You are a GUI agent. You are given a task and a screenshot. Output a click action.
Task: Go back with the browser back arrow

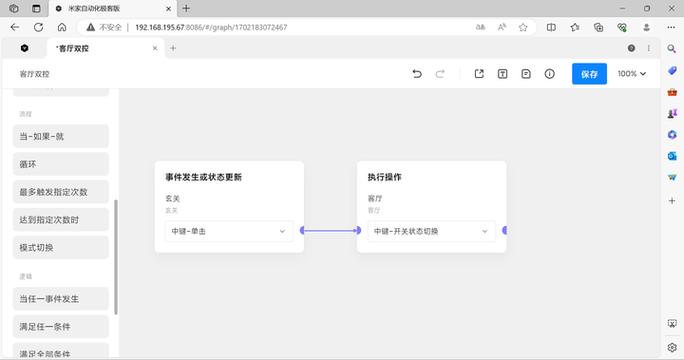15,27
